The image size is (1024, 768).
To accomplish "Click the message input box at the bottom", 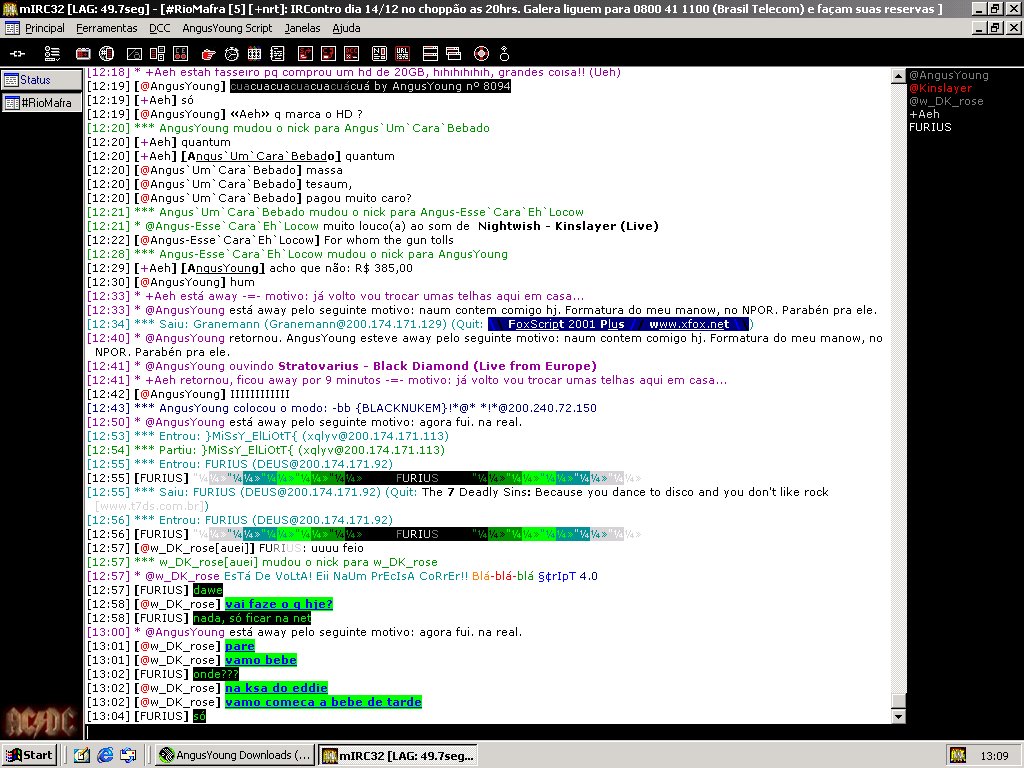I will tap(494, 732).
